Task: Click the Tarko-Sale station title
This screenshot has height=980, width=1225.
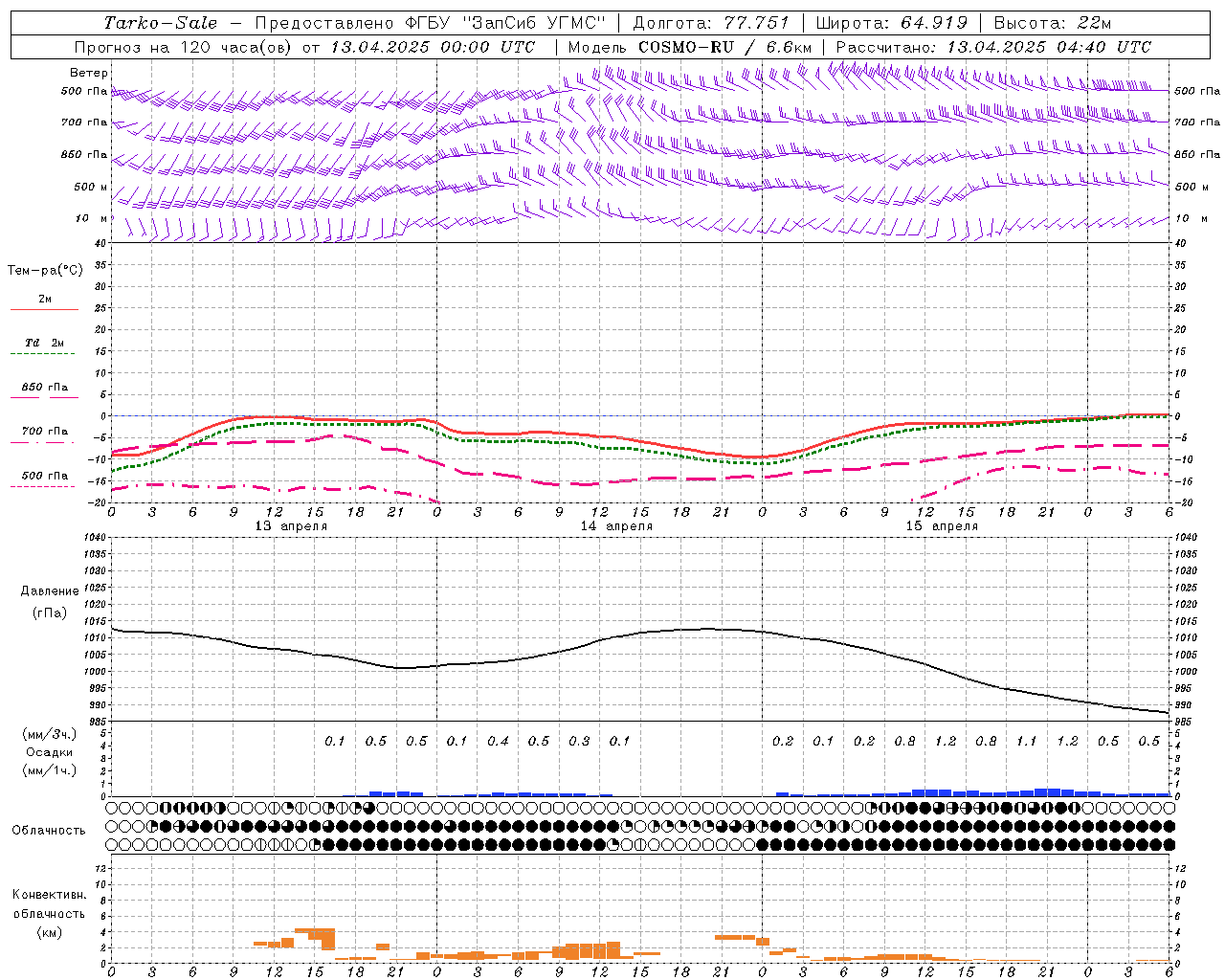Action: [161, 23]
